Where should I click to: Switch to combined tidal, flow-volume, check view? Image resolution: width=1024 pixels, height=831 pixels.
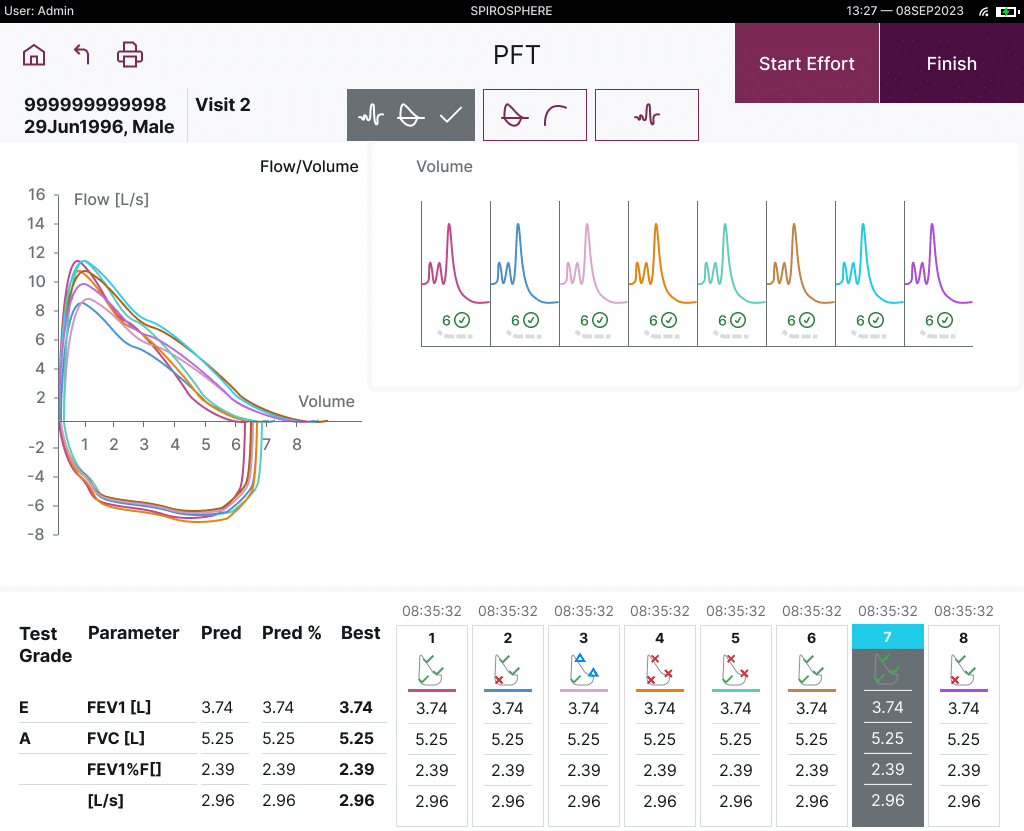pos(411,115)
